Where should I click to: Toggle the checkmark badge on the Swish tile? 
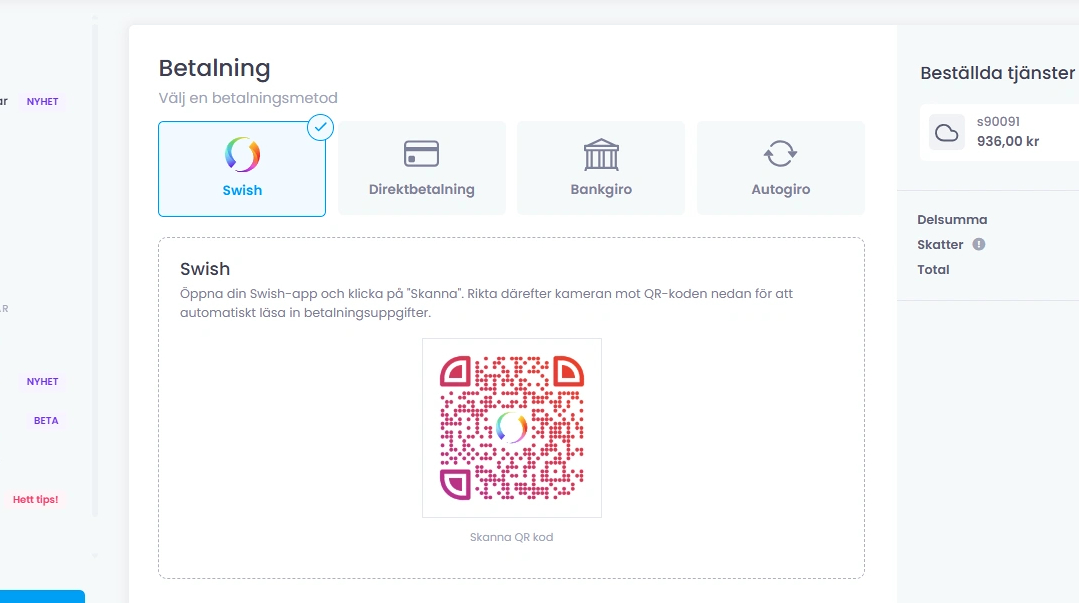point(320,127)
